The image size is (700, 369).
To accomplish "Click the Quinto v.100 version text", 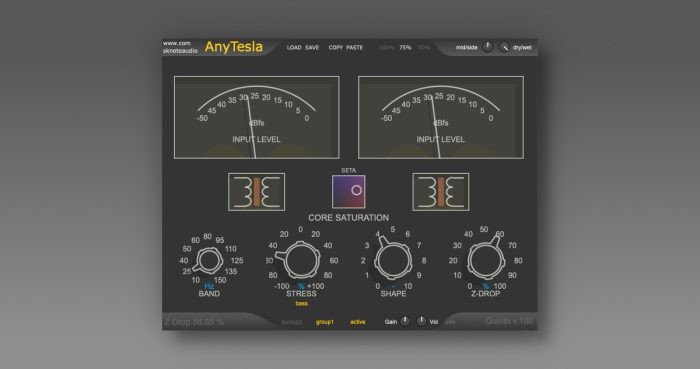I will (509, 321).
